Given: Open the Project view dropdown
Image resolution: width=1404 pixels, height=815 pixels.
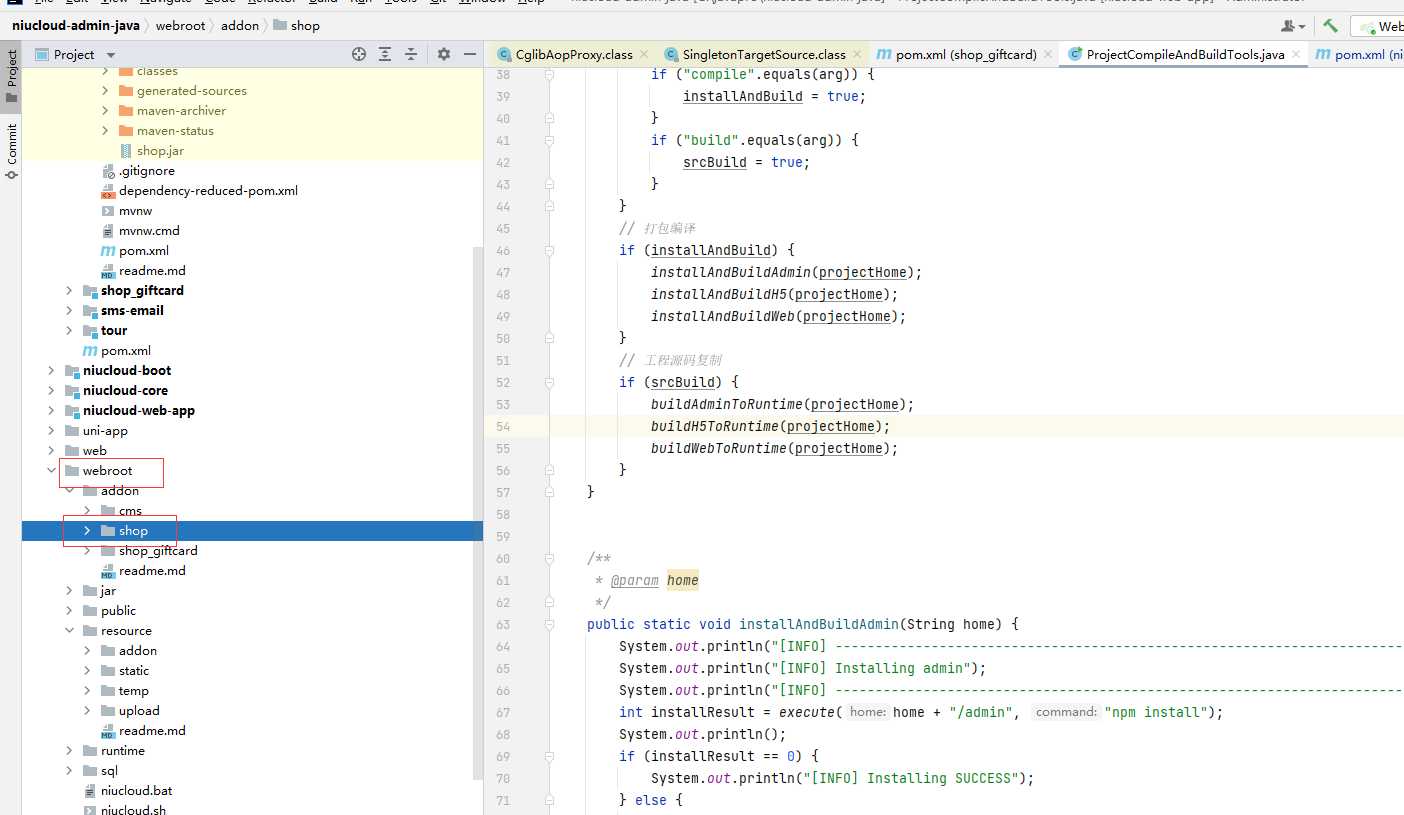Looking at the screenshot, I should pyautogui.click(x=111, y=55).
